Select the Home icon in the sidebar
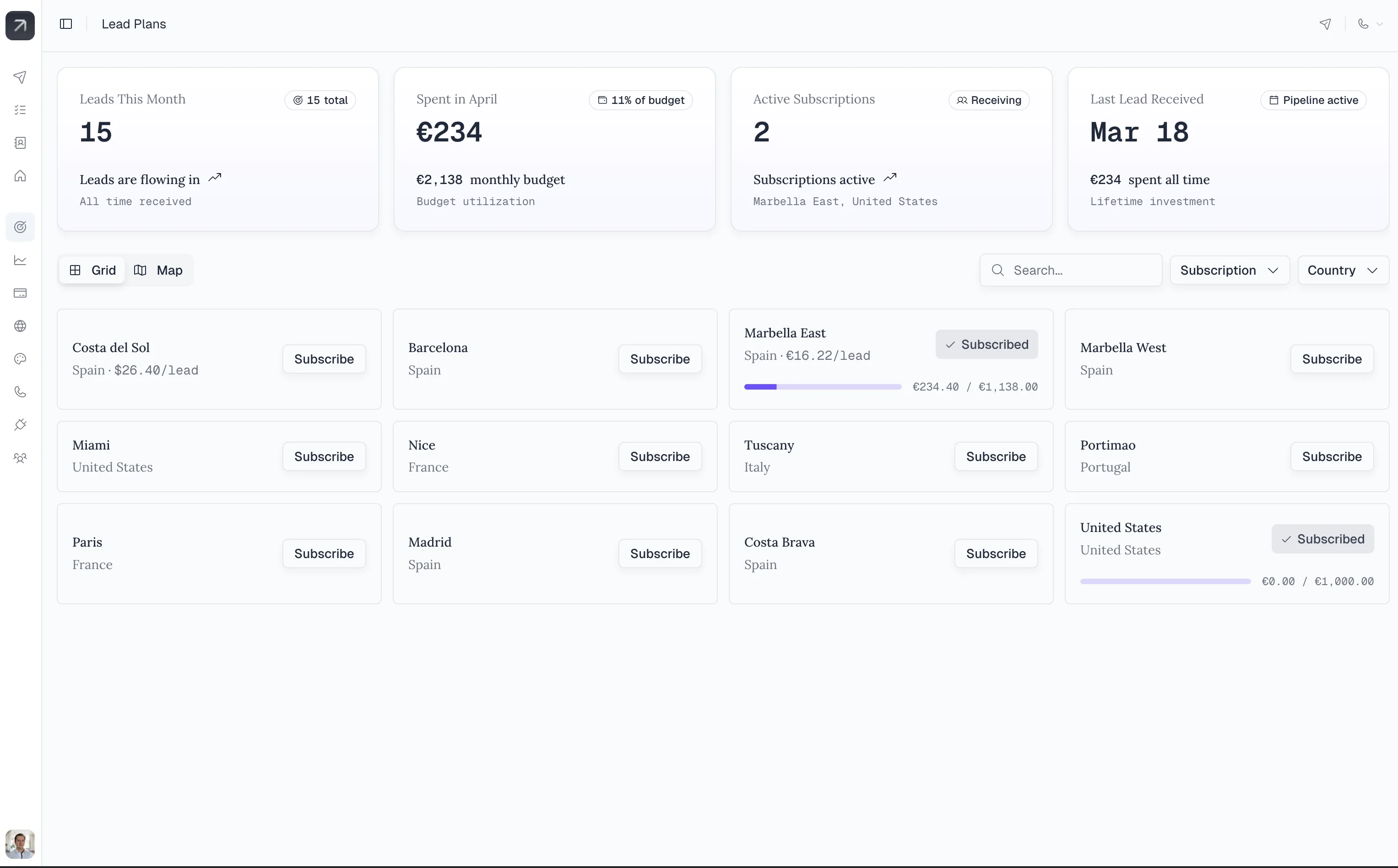Screen dimensions: 1398x868 pyautogui.click(x=20, y=176)
